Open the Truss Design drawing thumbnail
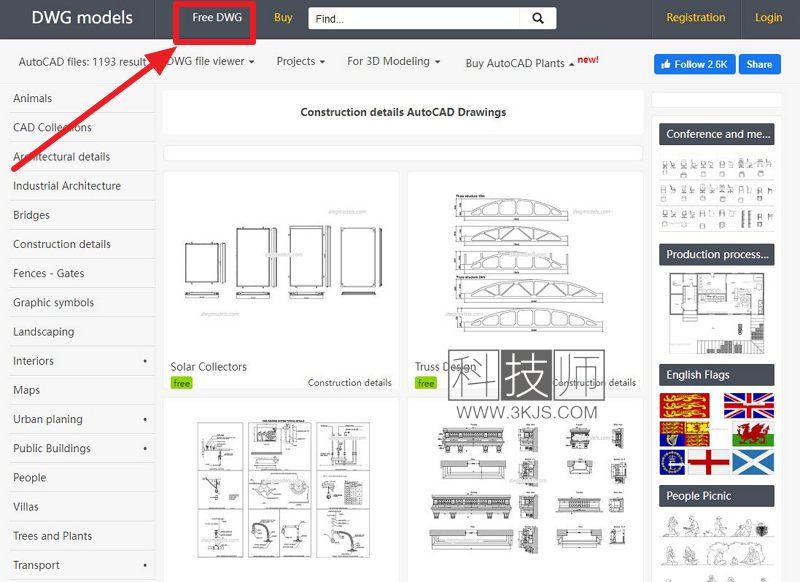The width and height of the screenshot is (800, 582). tap(529, 263)
